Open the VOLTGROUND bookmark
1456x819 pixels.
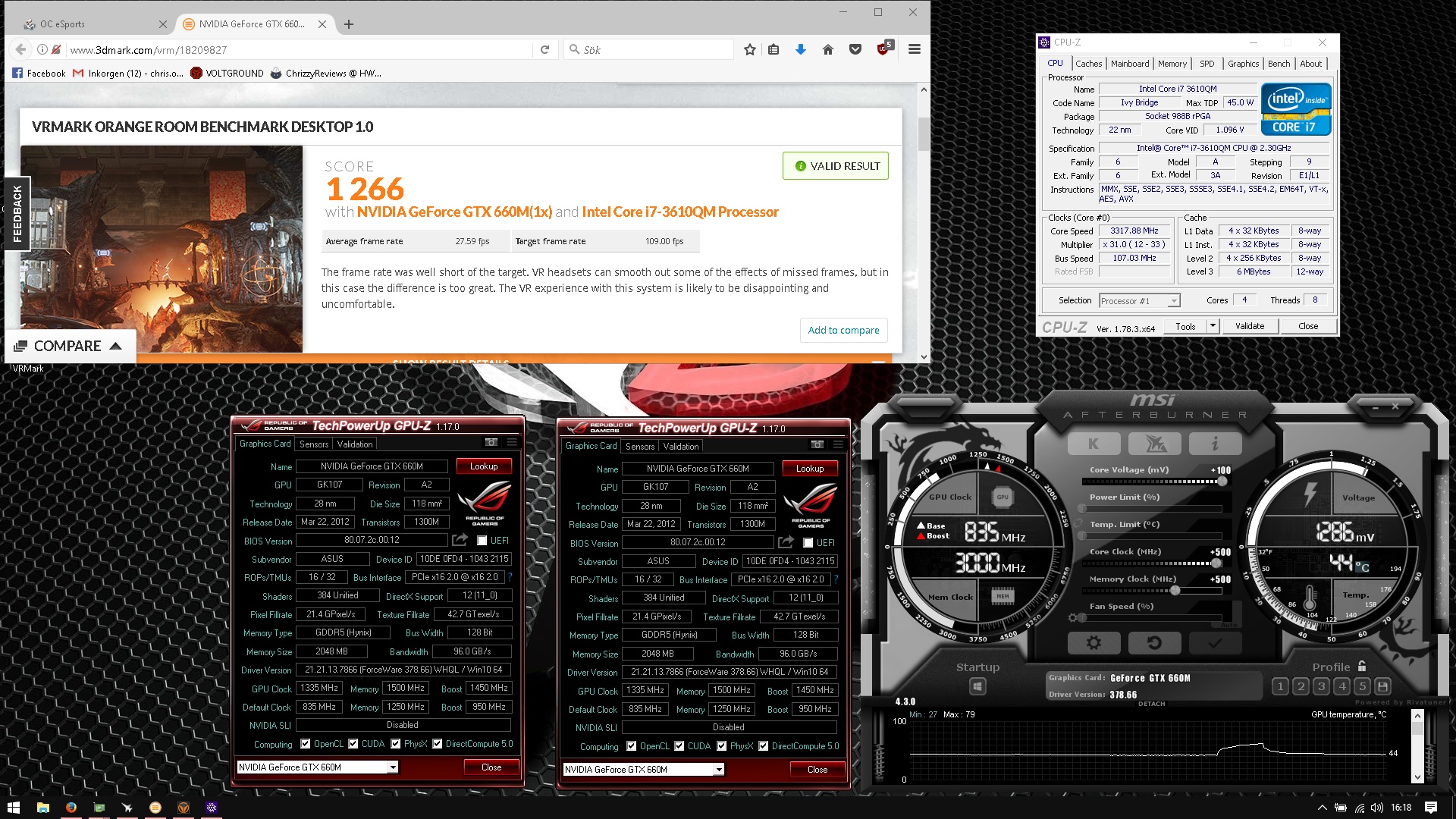pyautogui.click(x=227, y=74)
